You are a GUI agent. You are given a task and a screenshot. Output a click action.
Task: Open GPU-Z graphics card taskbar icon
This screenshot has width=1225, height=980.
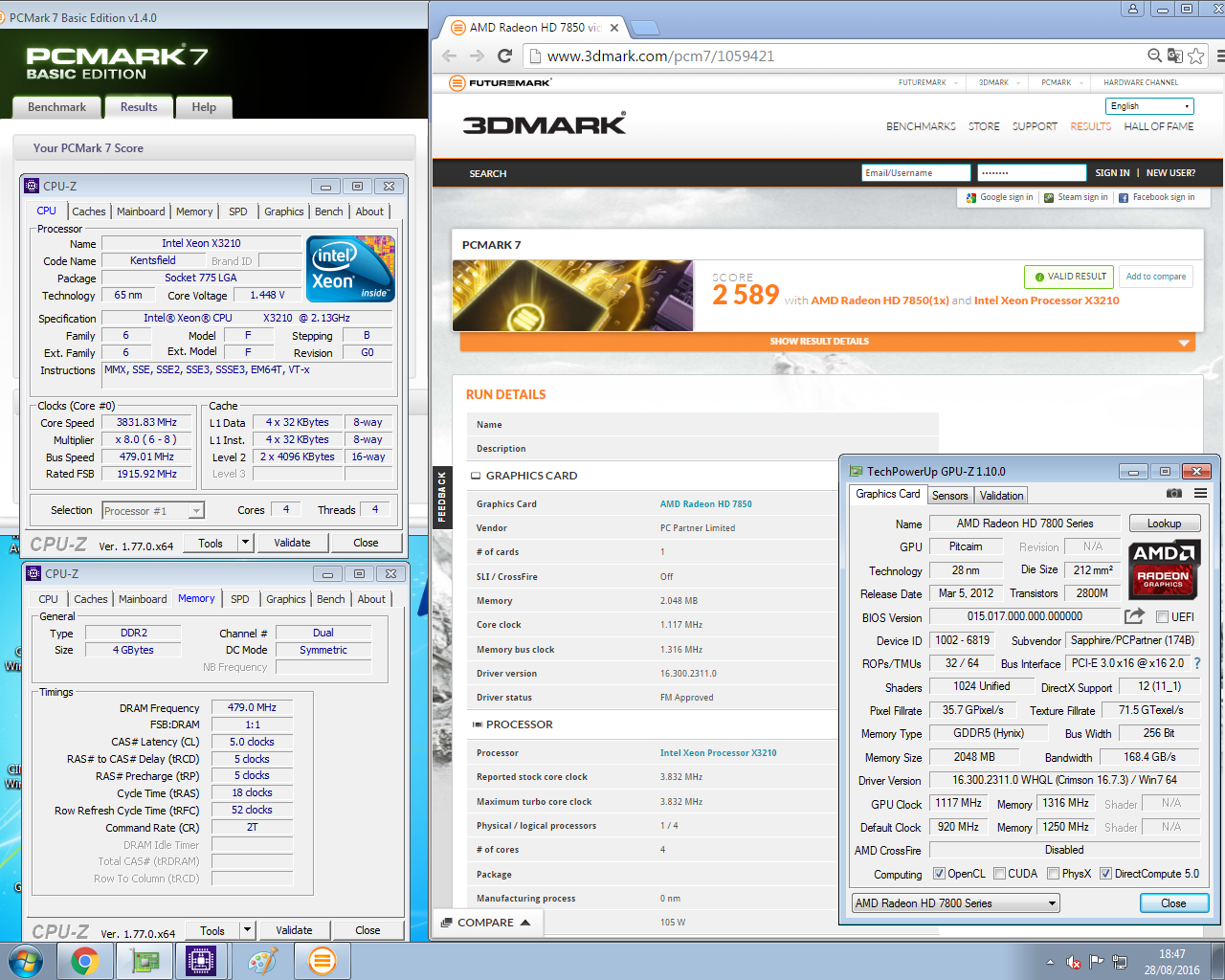click(144, 961)
